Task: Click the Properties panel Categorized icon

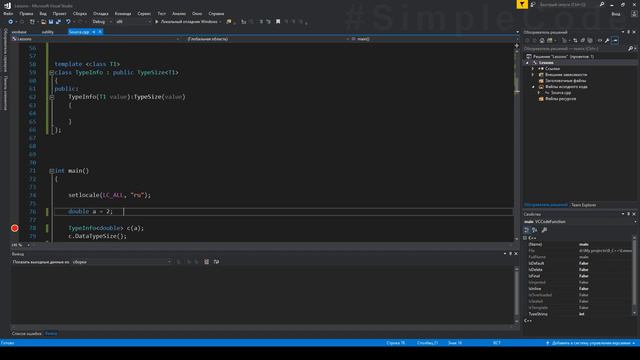Action: pos(527,230)
